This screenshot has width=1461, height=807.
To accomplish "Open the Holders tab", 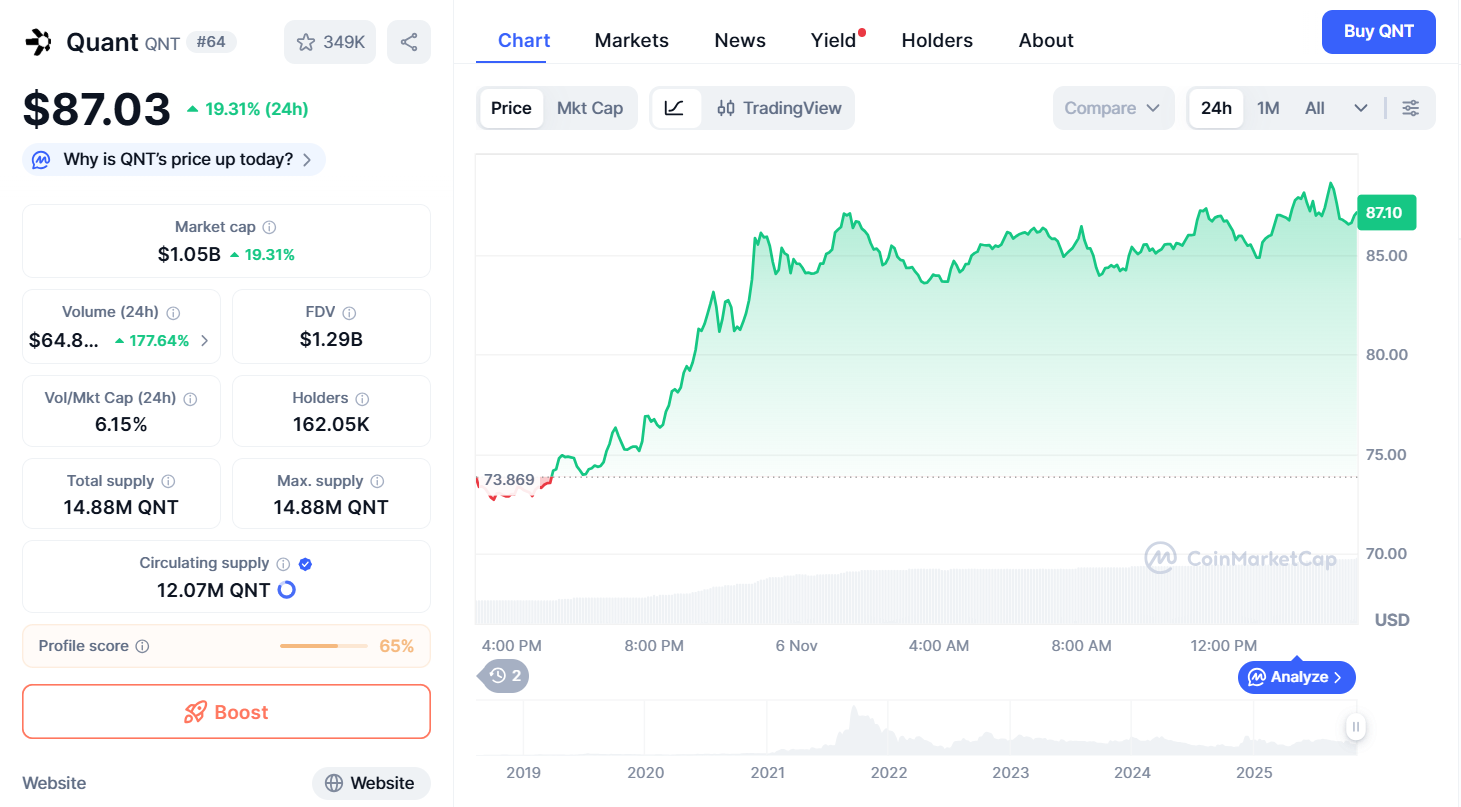I will (936, 40).
